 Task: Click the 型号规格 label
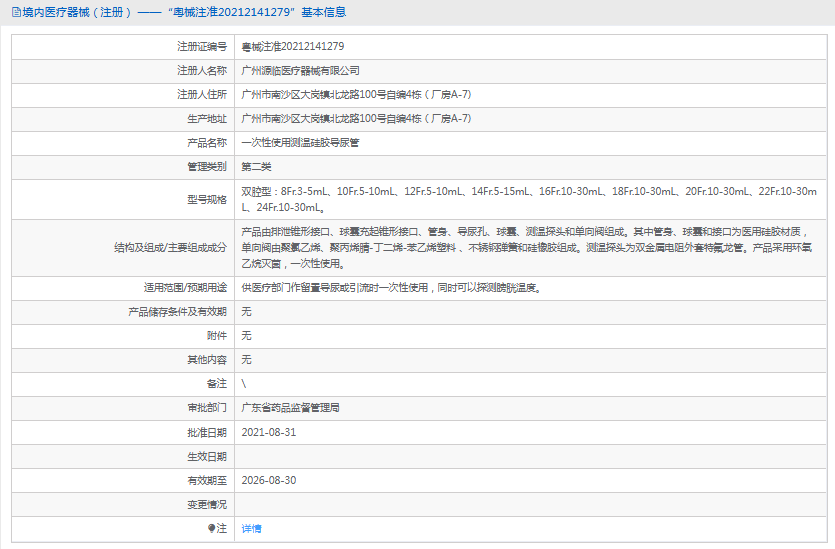click(207, 200)
